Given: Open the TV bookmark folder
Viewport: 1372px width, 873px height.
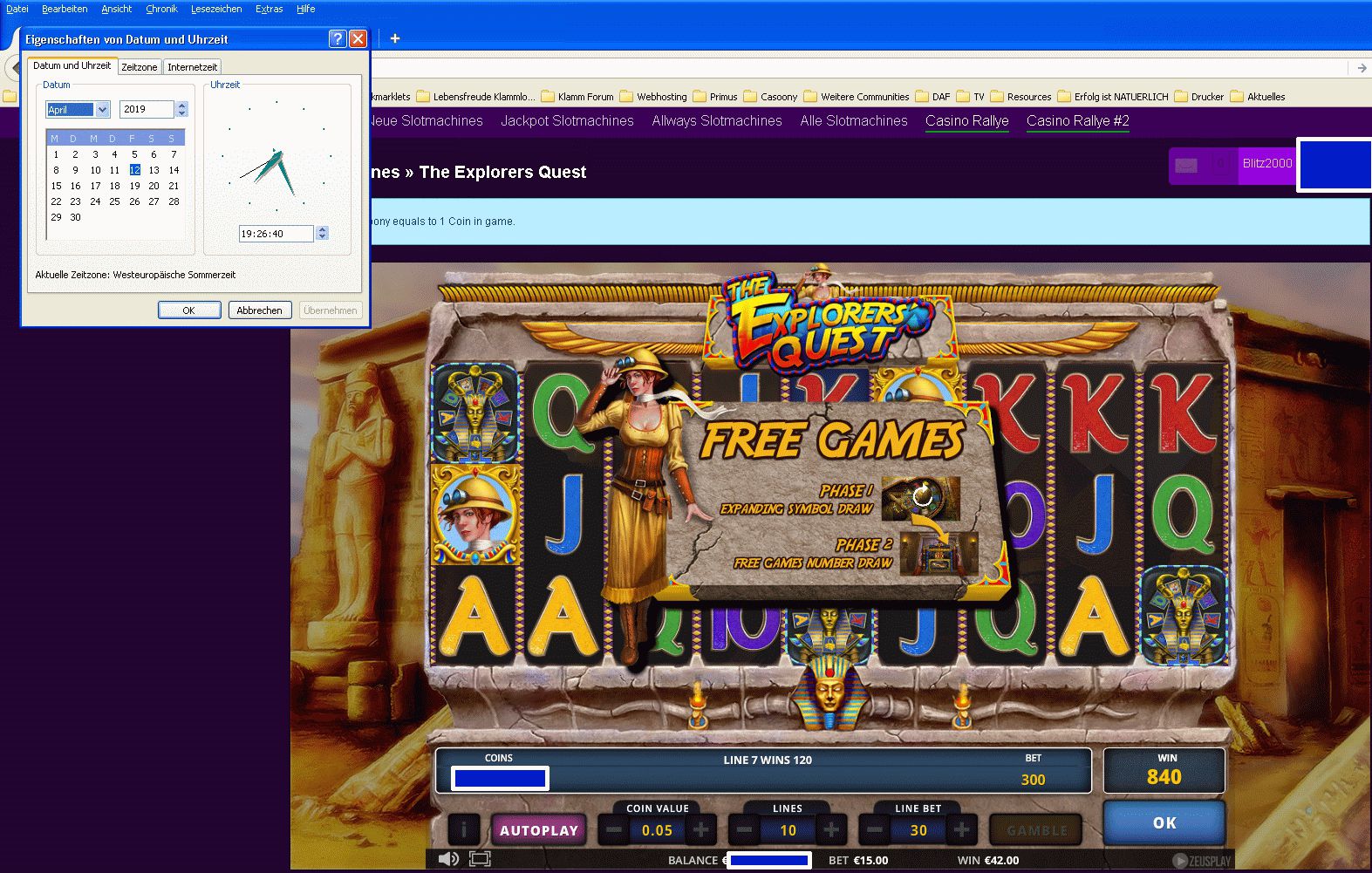Looking at the screenshot, I should click(970, 97).
